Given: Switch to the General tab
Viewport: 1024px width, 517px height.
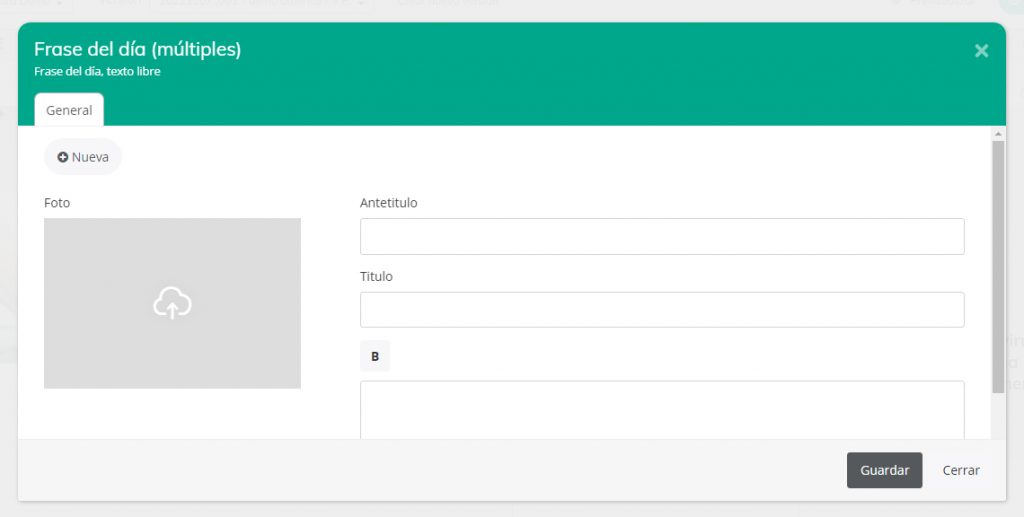Looking at the screenshot, I should click(69, 110).
